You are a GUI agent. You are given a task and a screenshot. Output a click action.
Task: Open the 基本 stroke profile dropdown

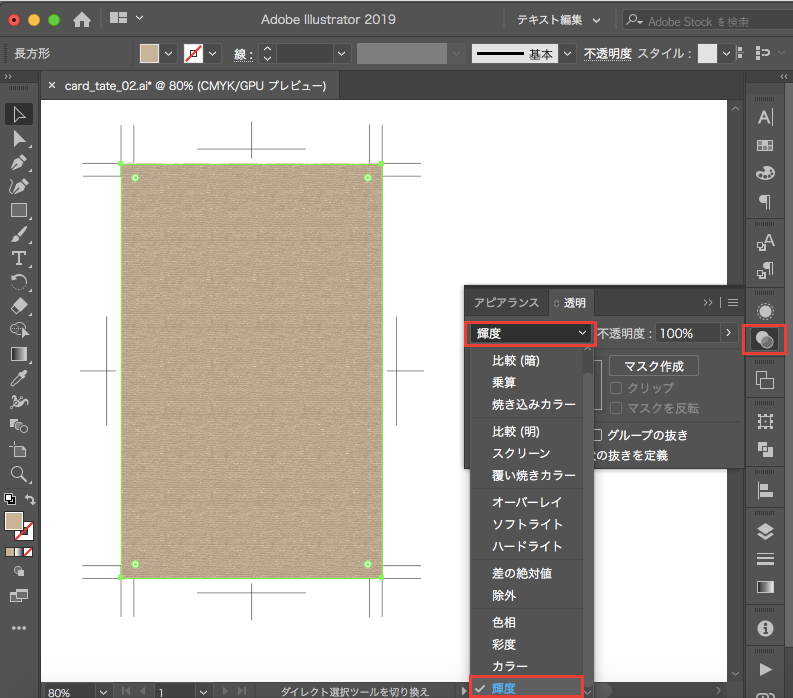pos(568,53)
